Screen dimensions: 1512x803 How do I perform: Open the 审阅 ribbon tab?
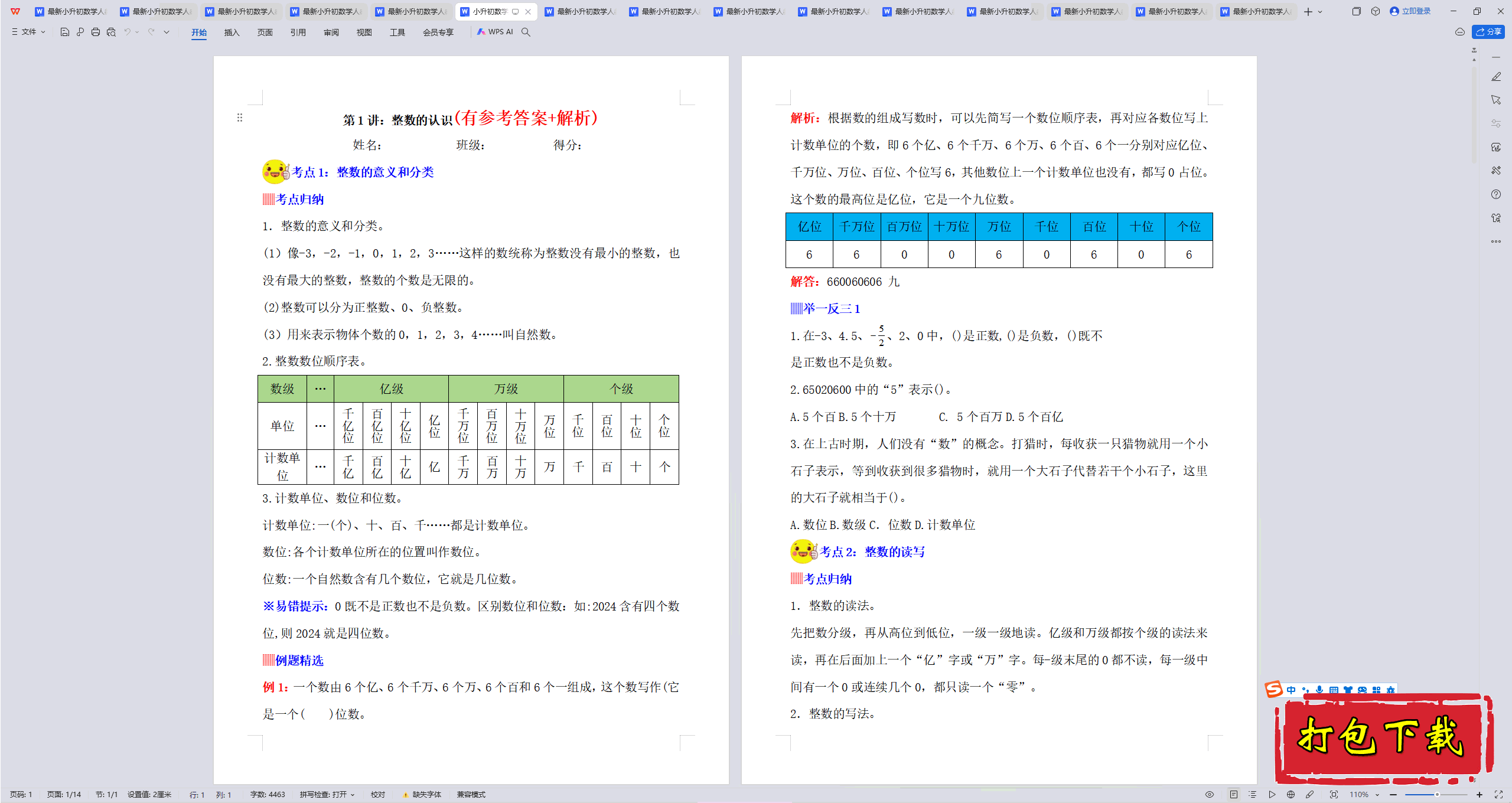(331, 32)
